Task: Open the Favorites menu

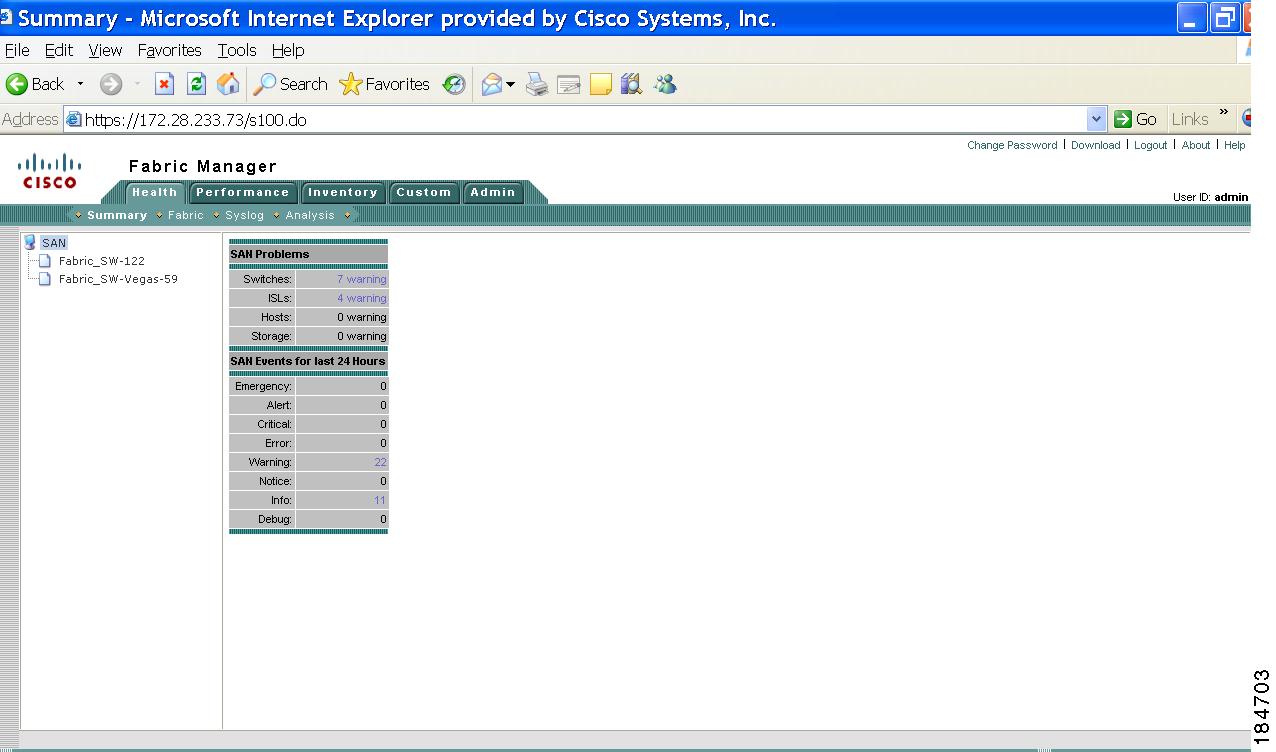Action: pyautogui.click(x=170, y=50)
